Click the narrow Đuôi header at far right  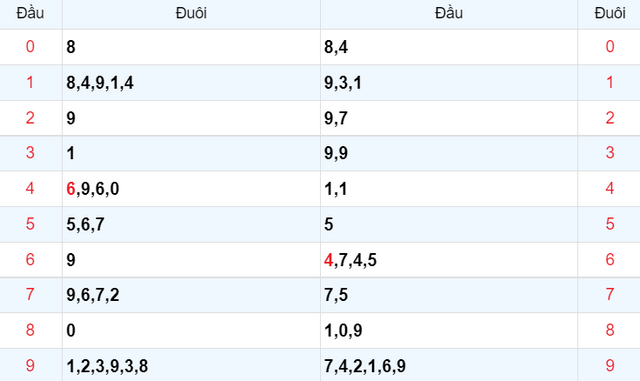click(610, 13)
